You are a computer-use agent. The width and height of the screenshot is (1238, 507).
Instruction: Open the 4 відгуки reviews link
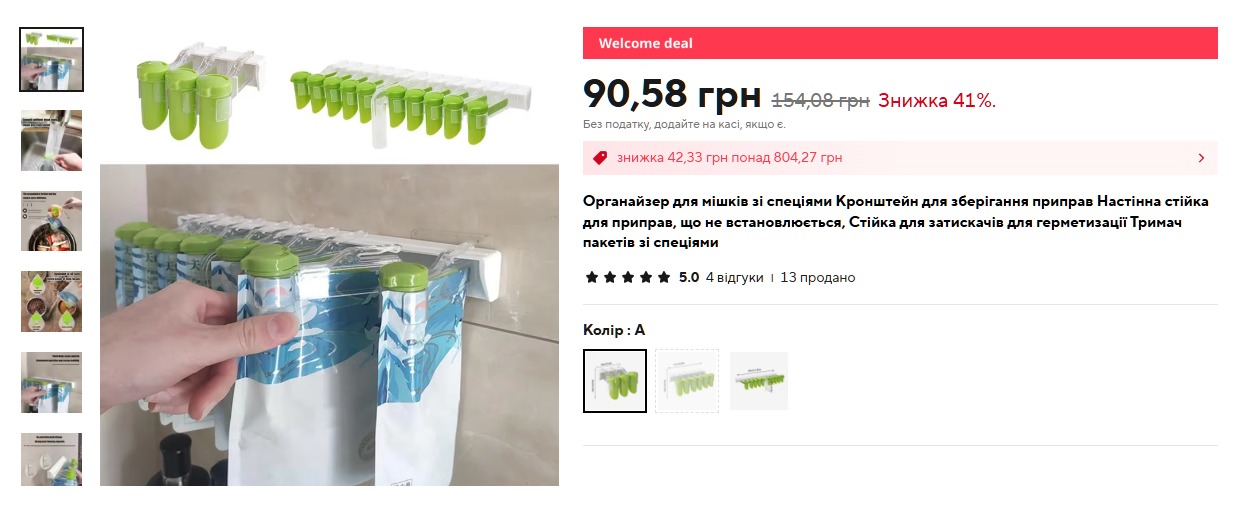(734, 277)
